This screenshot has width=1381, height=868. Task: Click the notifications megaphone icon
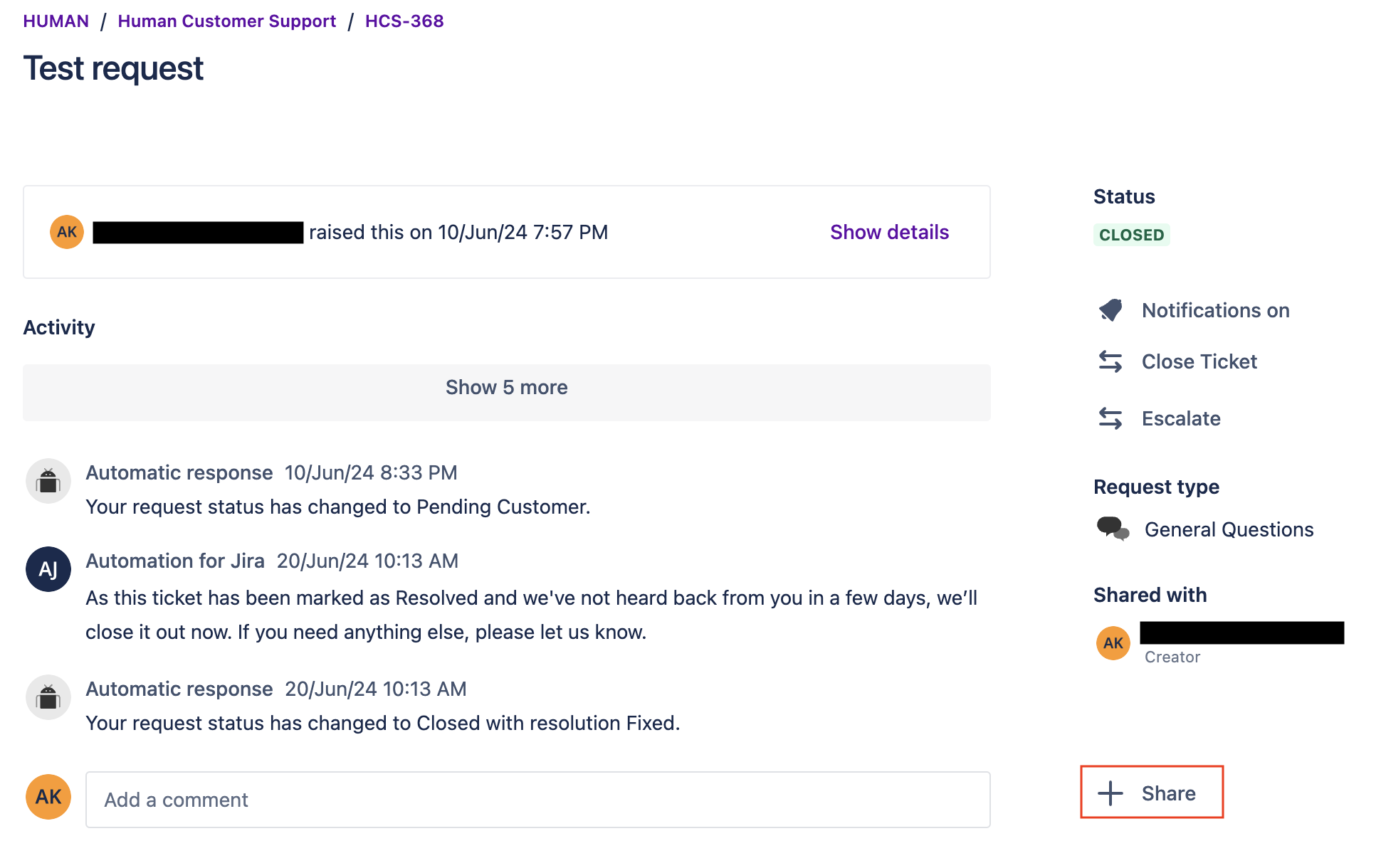click(x=1110, y=310)
